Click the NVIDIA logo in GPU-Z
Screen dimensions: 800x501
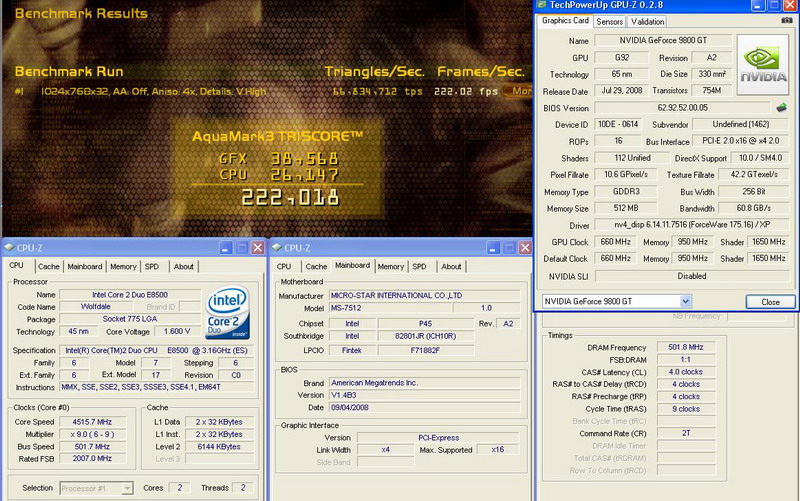pos(763,65)
